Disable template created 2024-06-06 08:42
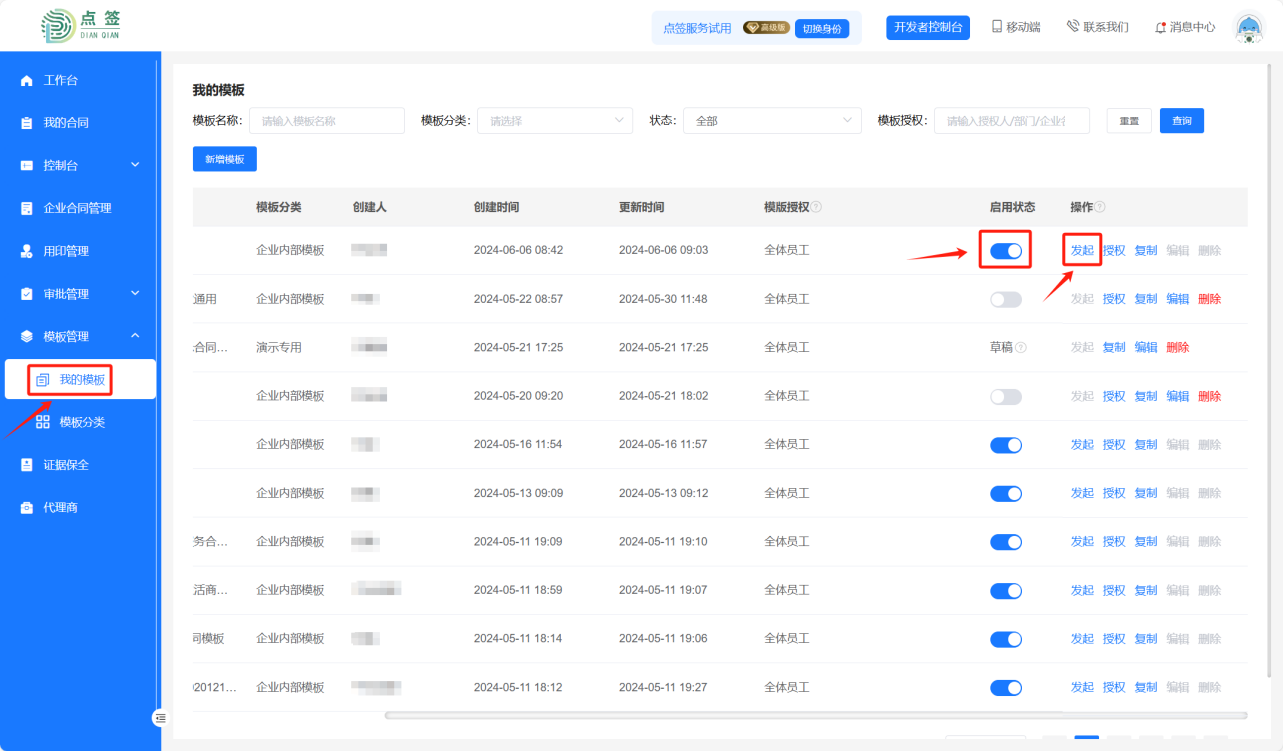 click(1006, 251)
